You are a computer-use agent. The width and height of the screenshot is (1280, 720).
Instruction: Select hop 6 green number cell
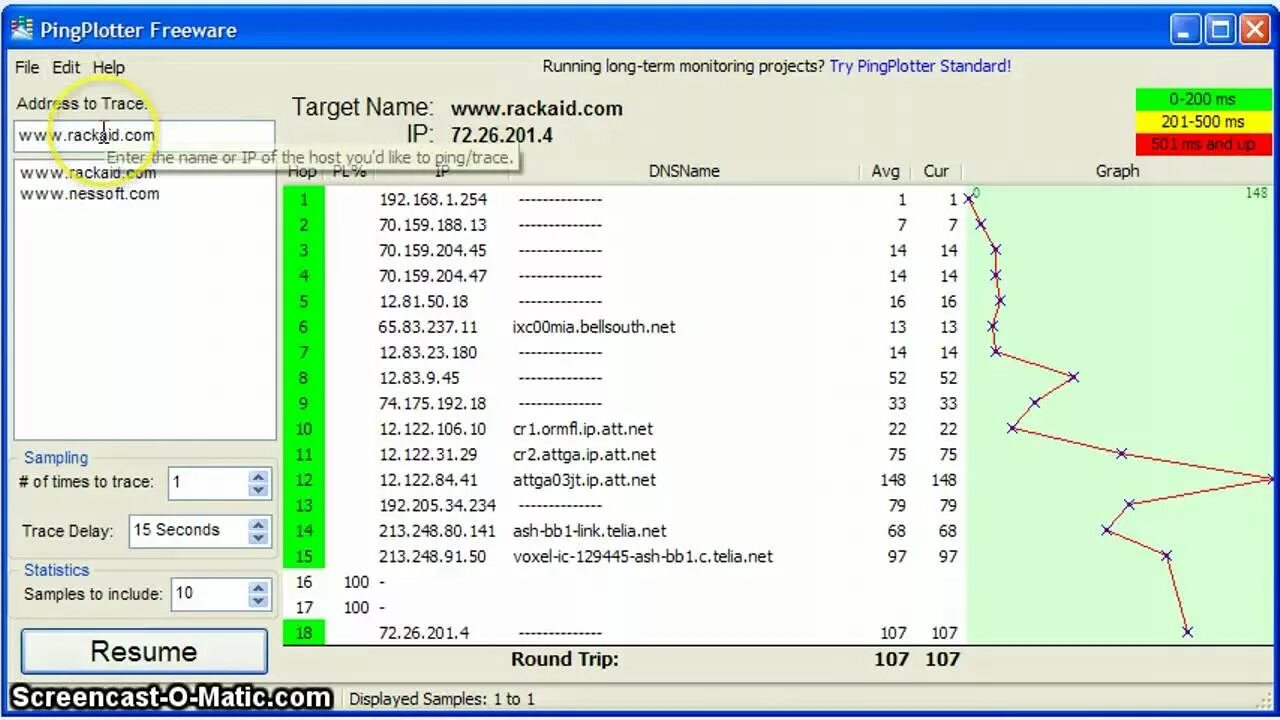[304, 327]
